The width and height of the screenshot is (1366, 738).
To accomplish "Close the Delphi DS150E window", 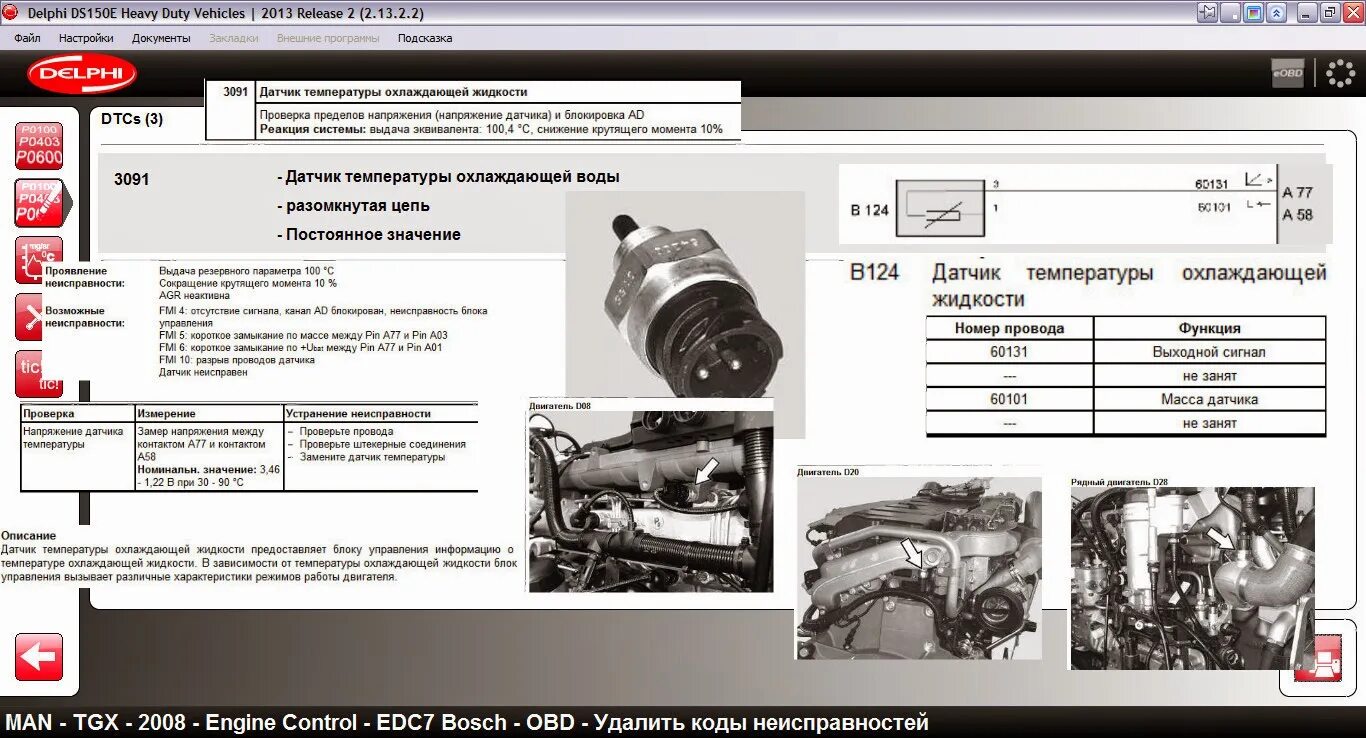I will 1351,13.
